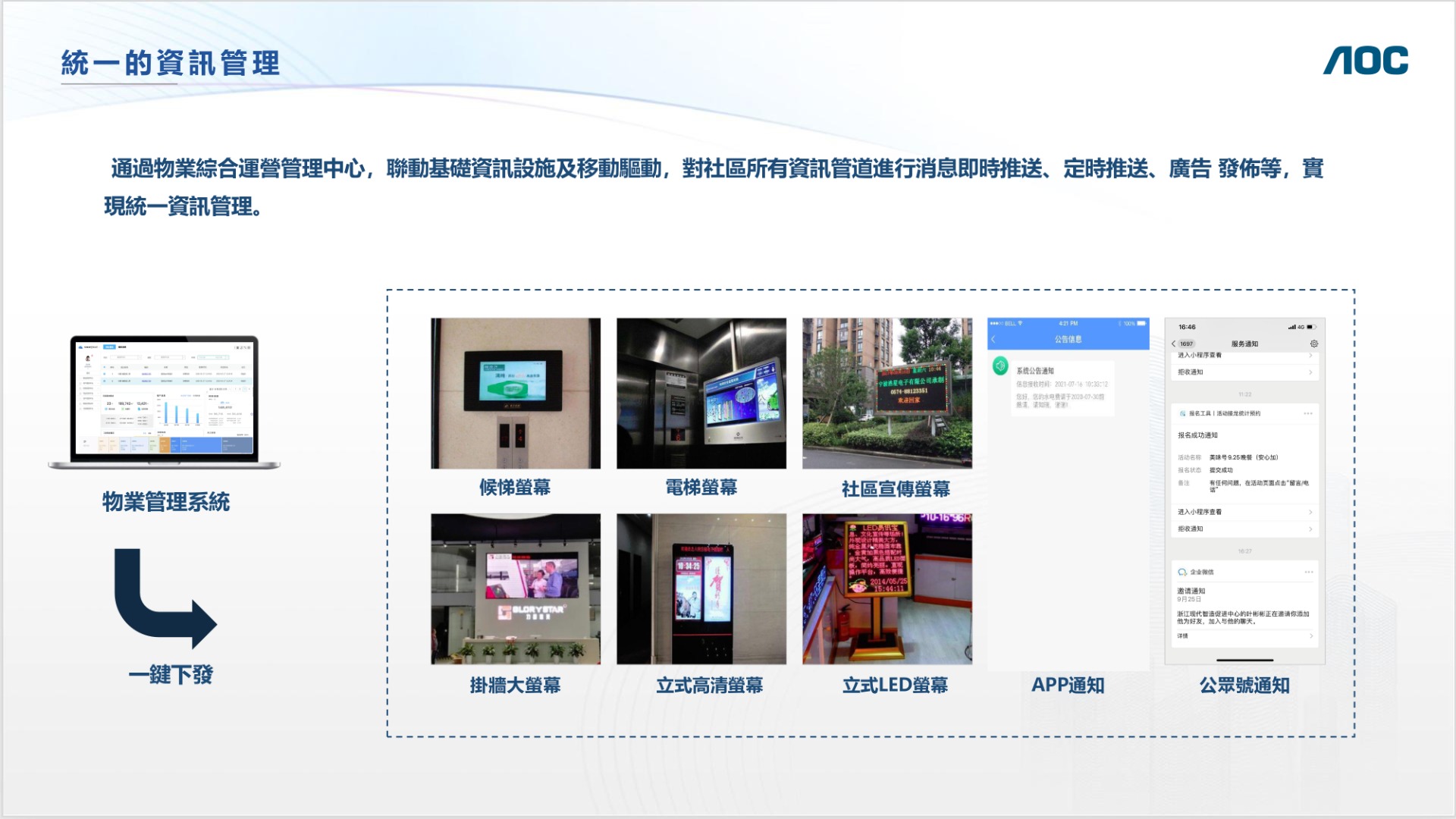Open the three-dot menu on 报名工具 card
This screenshot has height=819, width=1456.
(1308, 413)
